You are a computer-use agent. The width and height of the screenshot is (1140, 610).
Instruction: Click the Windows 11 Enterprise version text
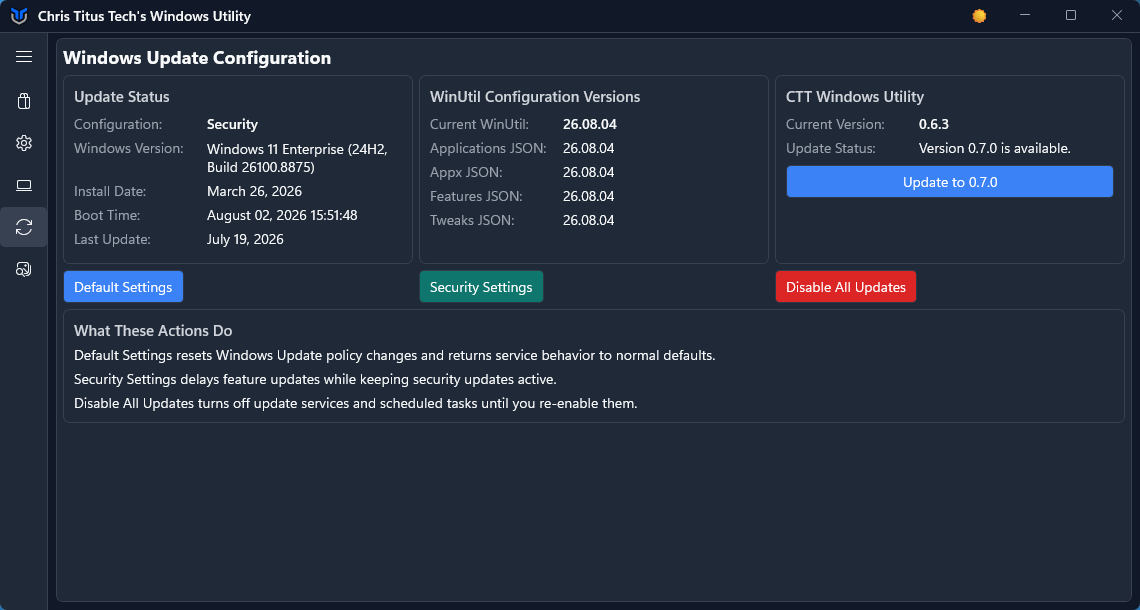pos(298,158)
